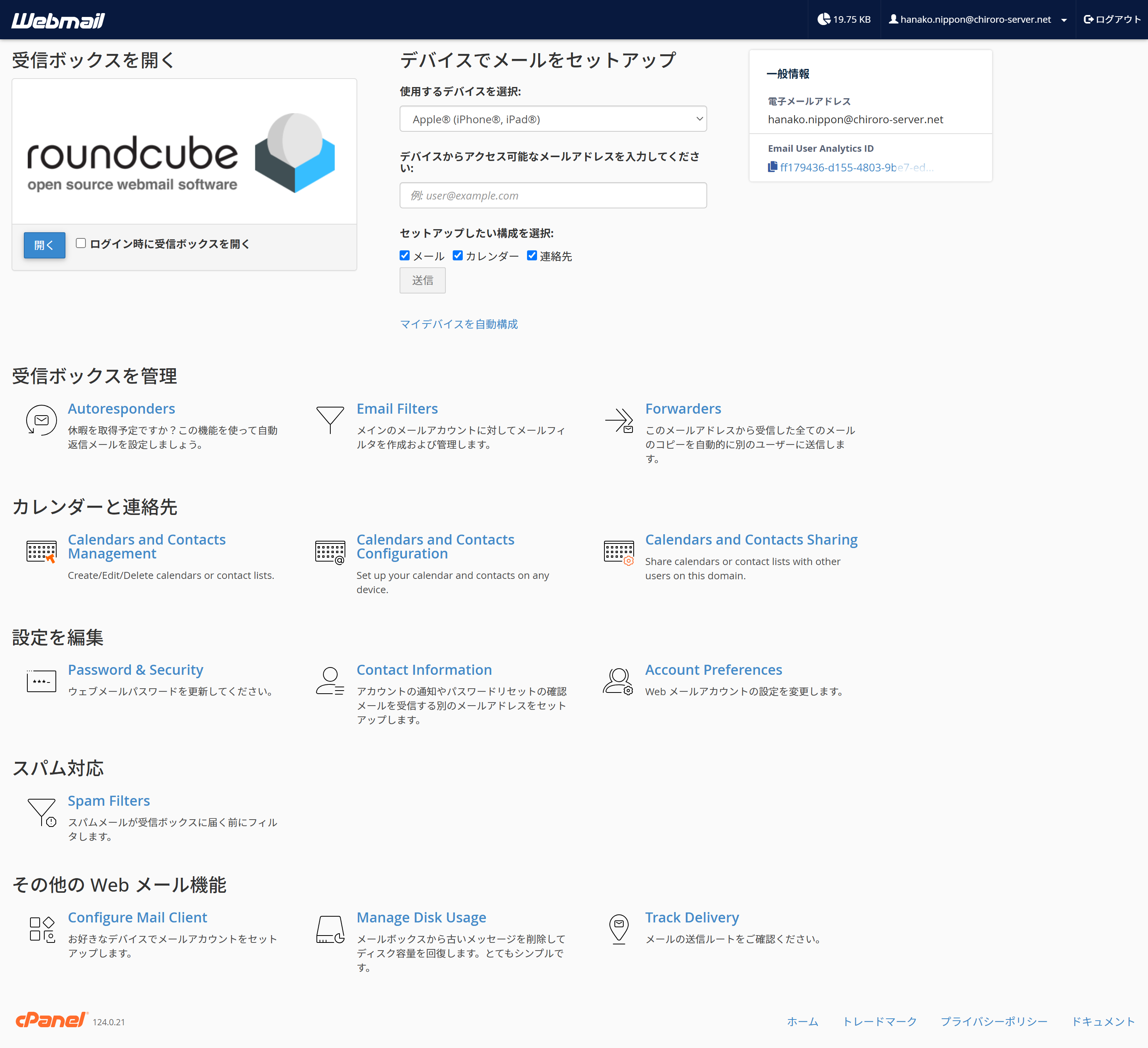The width and height of the screenshot is (1148, 1048).
Task: Open the Account Preferences link
Action: [713, 670]
